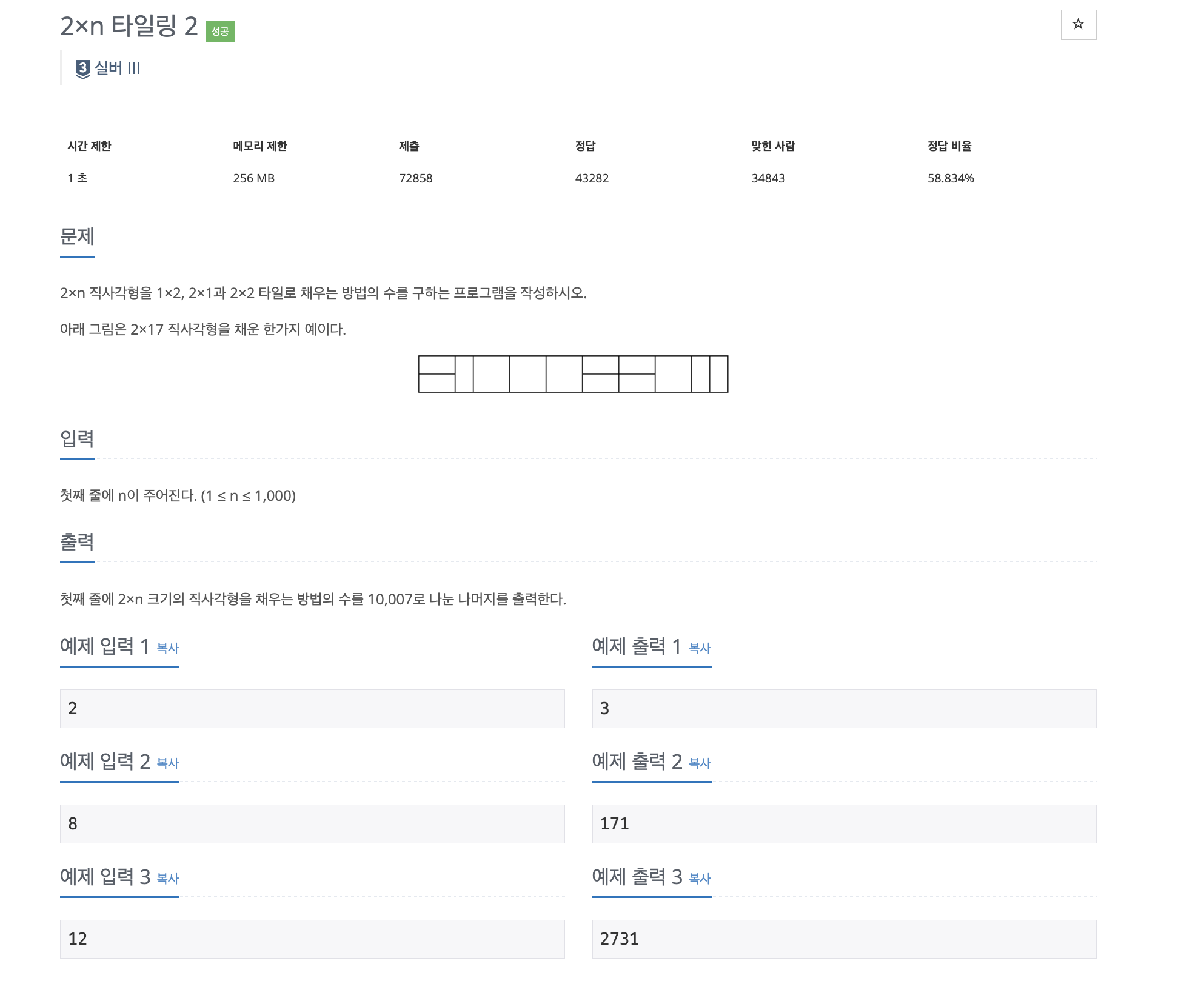Click the 복사 icon for 예제 입력 1
Screen dimensions: 1204x981
tap(167, 649)
